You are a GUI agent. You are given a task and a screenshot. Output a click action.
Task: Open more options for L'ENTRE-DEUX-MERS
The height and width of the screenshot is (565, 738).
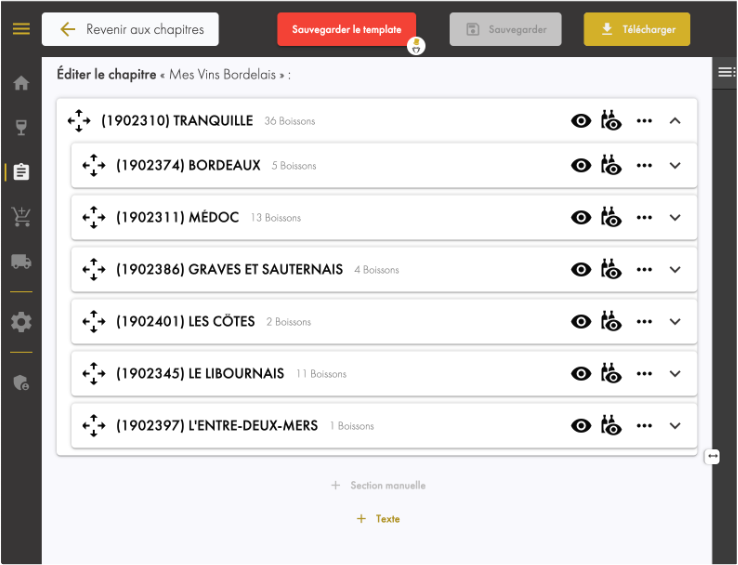point(644,426)
